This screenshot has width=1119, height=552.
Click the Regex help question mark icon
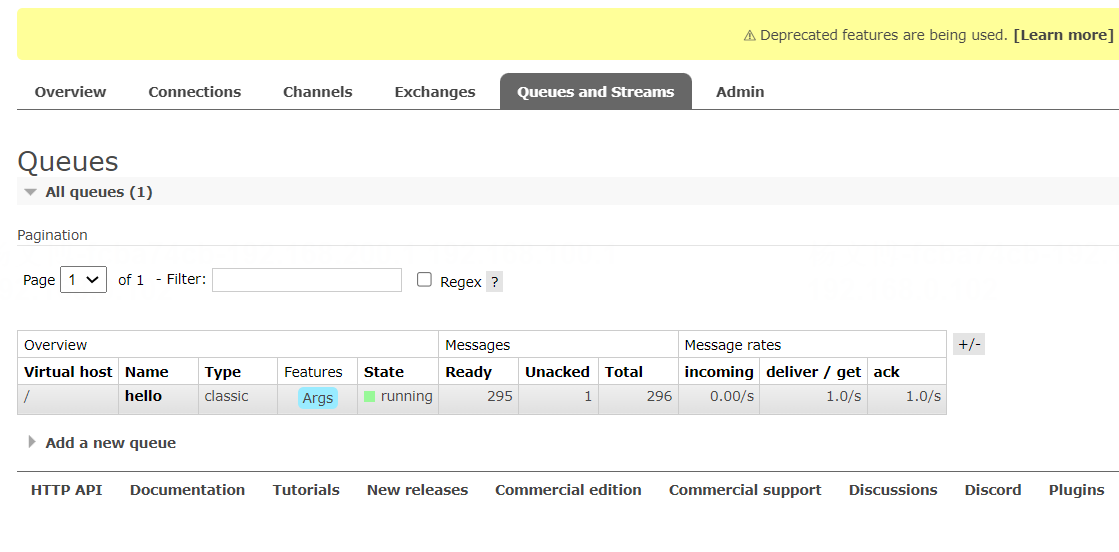tap(494, 282)
